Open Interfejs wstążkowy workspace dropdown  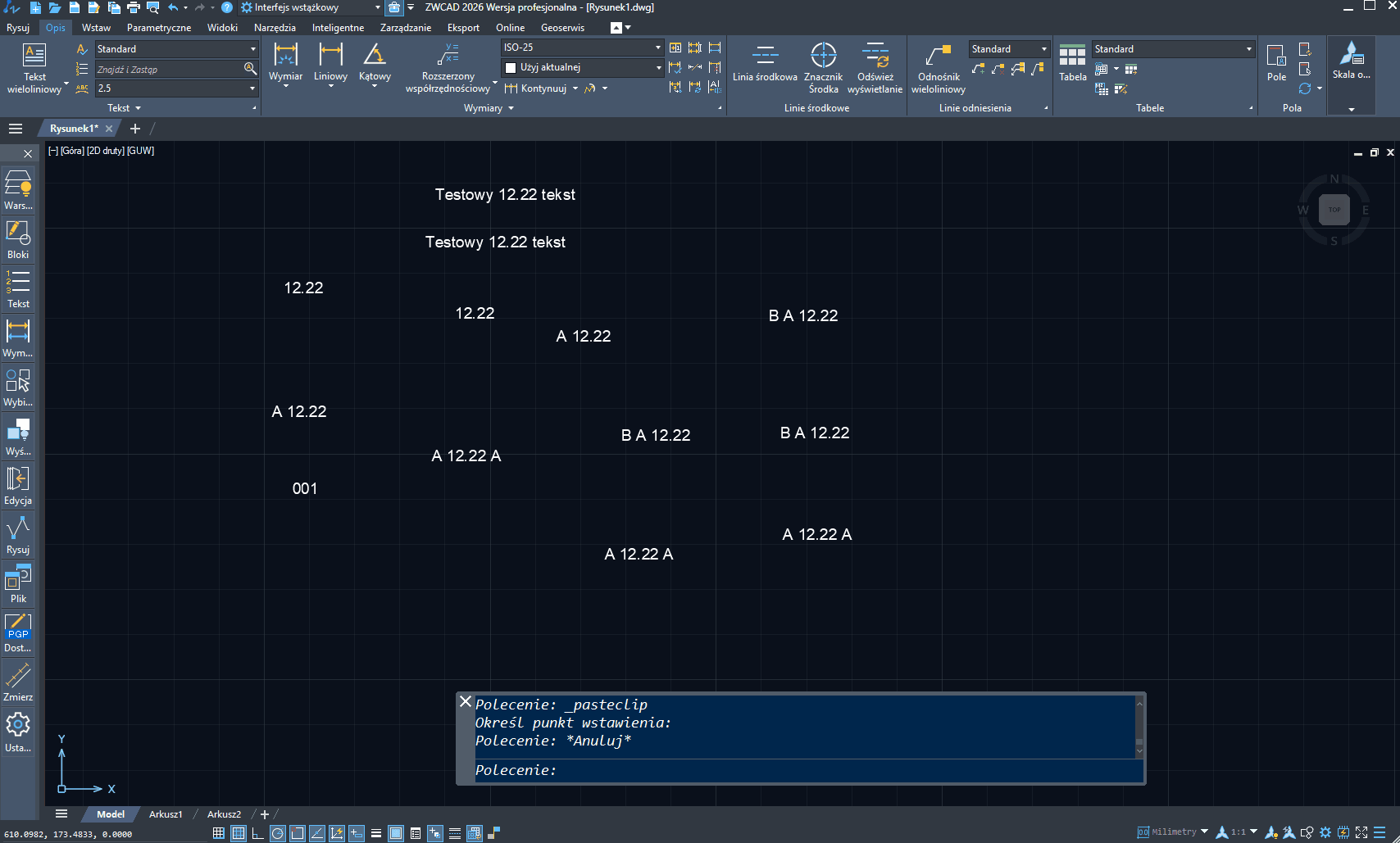[311, 7]
